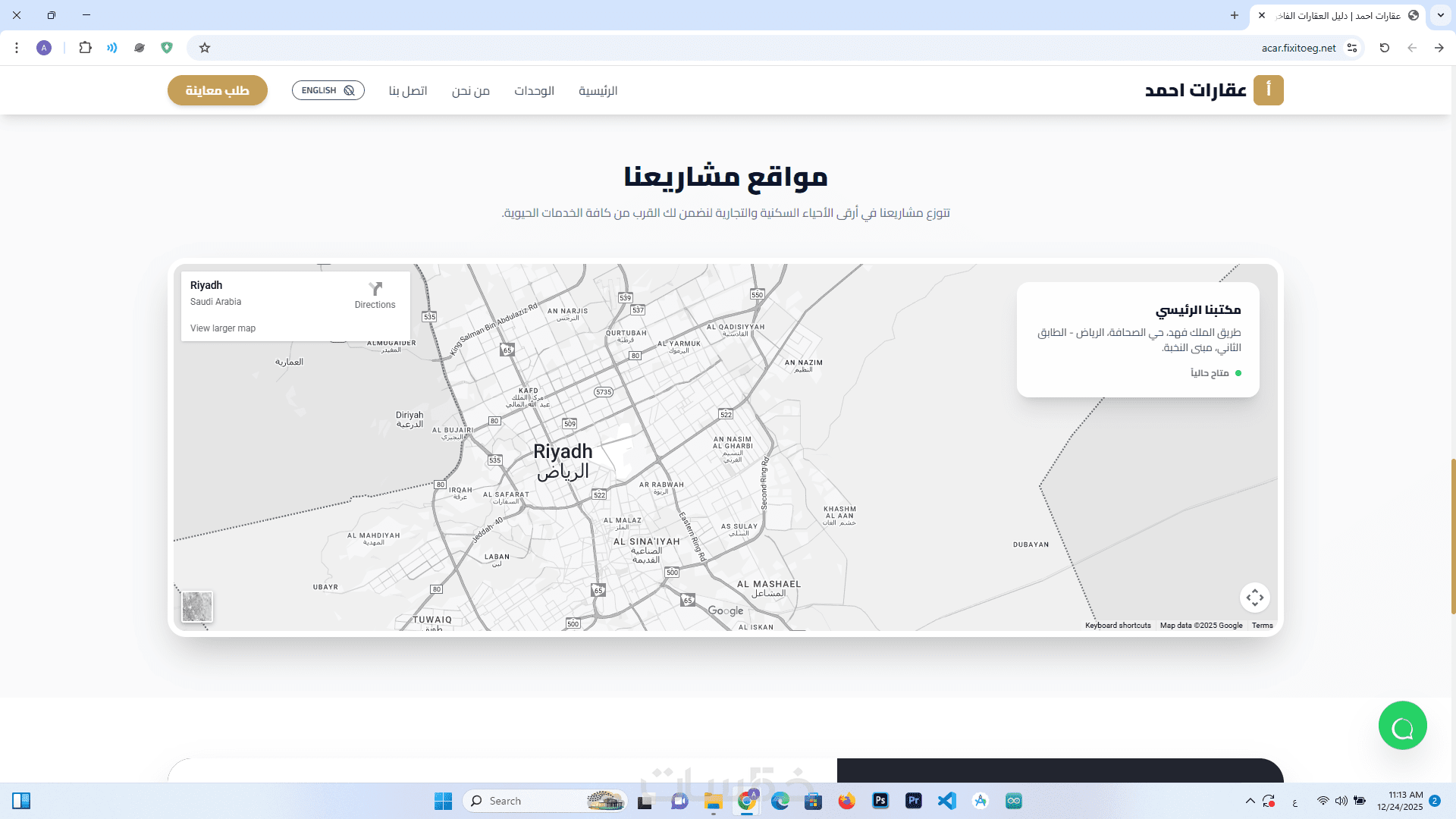The image size is (1456, 819).
Task: Expand the browser tab search chevron
Action: coord(1440,15)
